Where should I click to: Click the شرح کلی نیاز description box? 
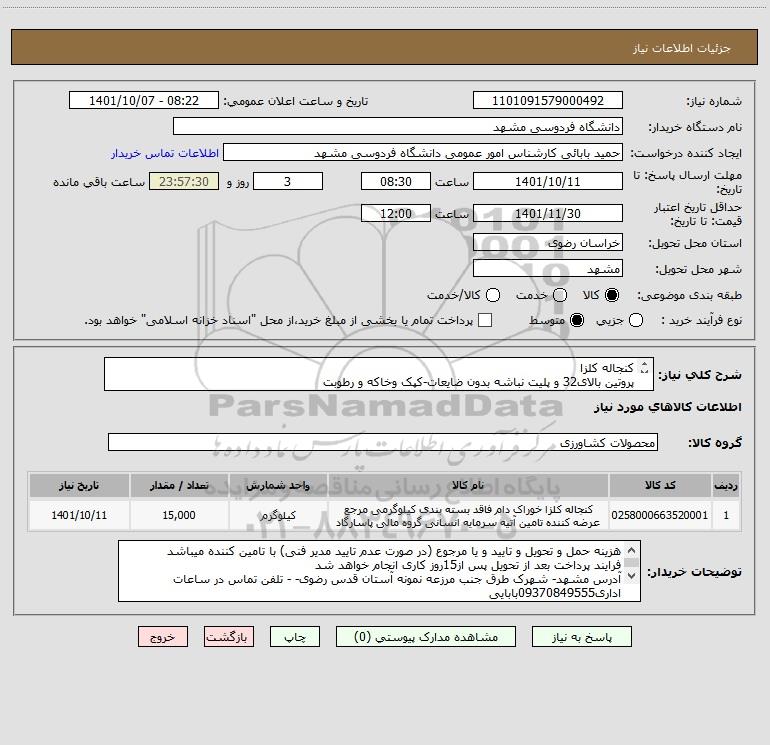(x=379, y=374)
